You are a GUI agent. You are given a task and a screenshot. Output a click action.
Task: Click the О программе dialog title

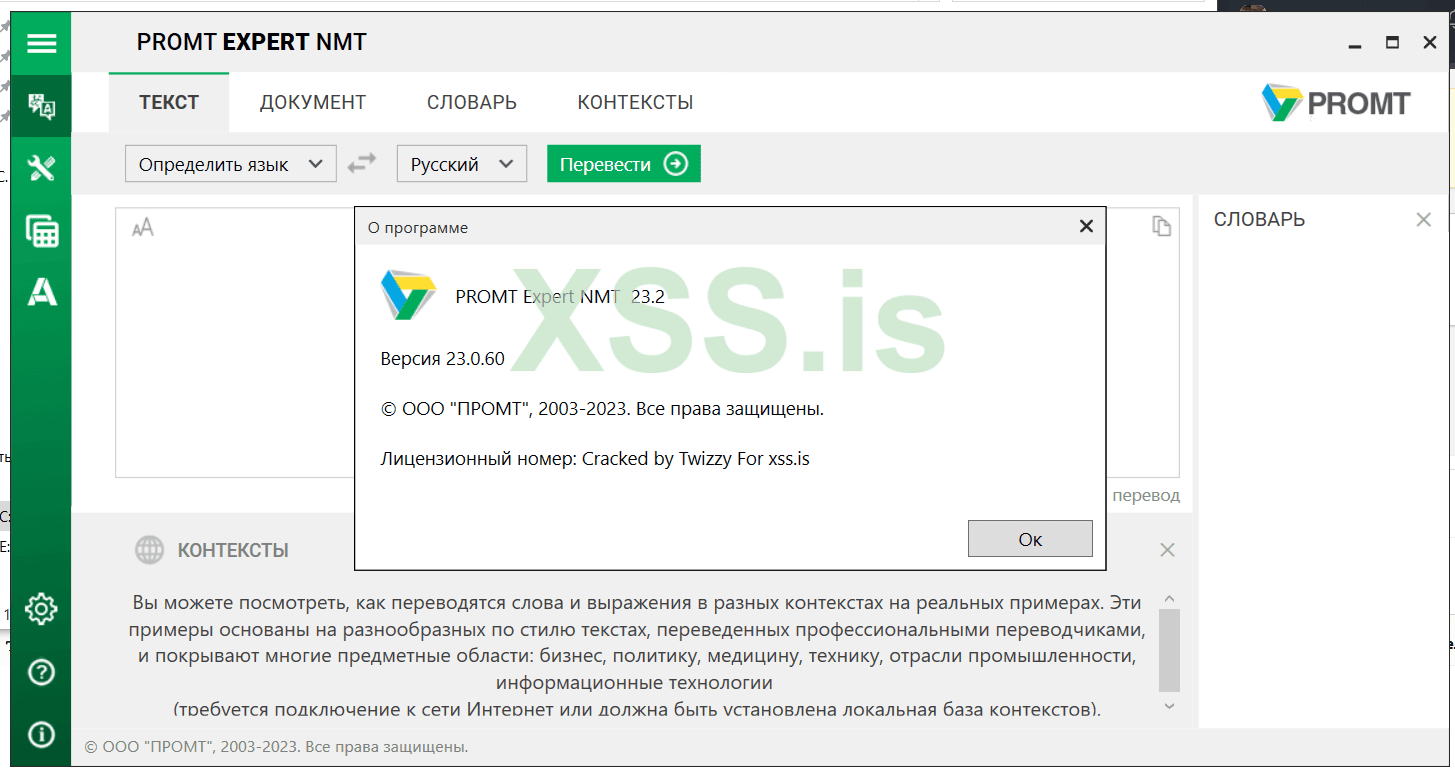tap(418, 228)
